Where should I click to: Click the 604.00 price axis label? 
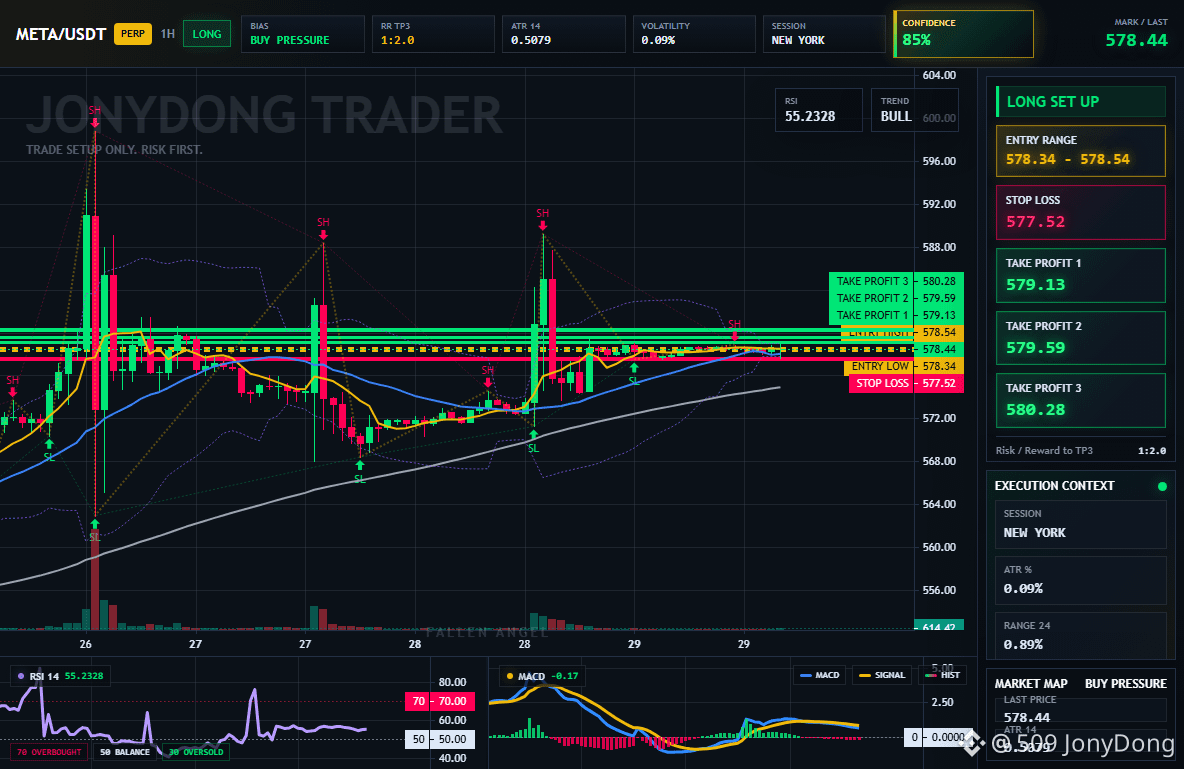pyautogui.click(x=939, y=75)
